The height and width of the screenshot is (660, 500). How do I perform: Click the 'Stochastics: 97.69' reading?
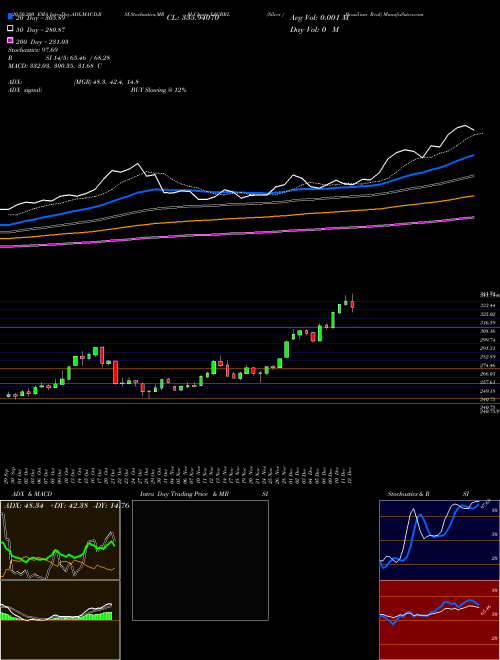33,50
